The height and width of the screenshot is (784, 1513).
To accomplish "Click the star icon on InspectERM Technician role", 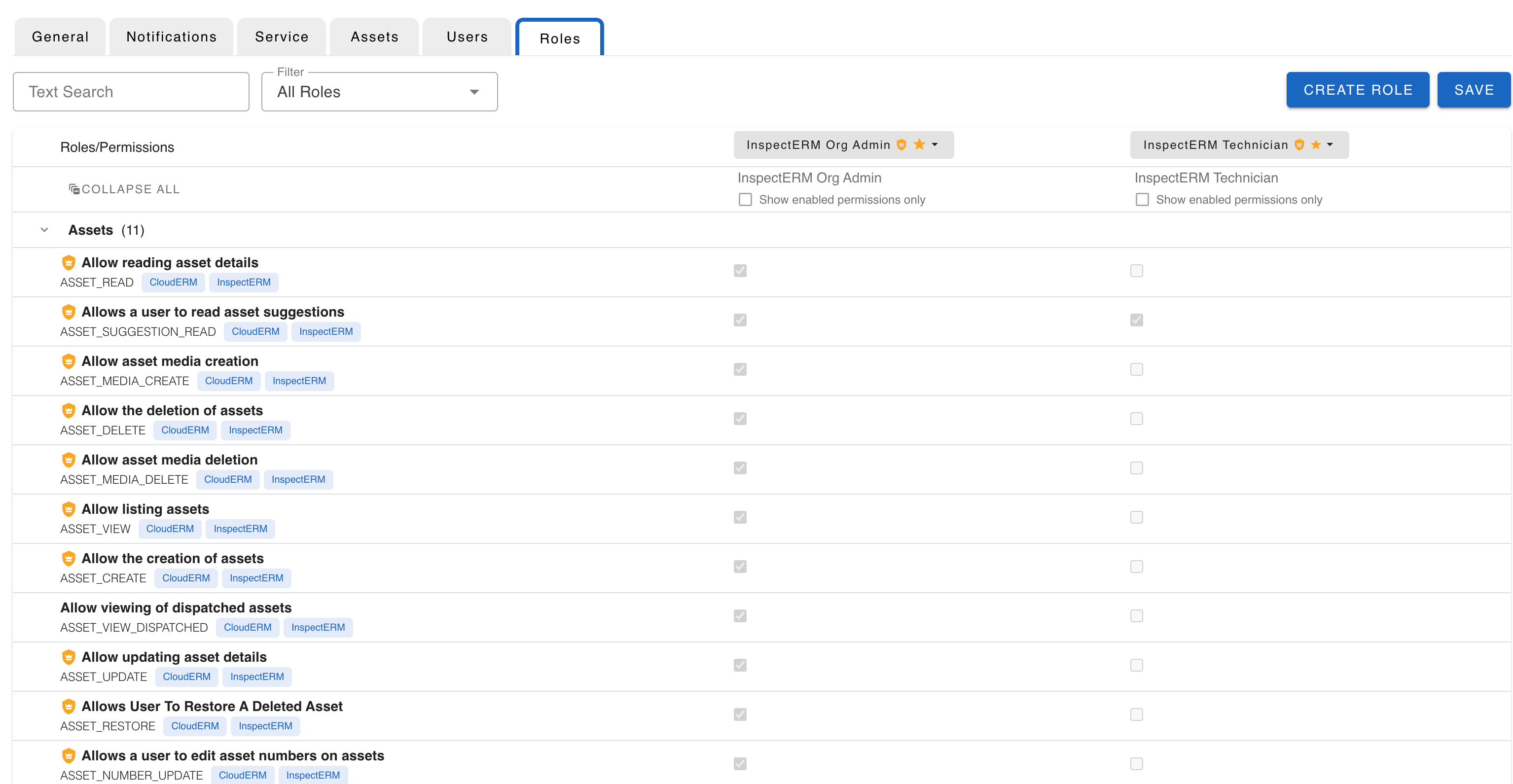I will (1316, 144).
